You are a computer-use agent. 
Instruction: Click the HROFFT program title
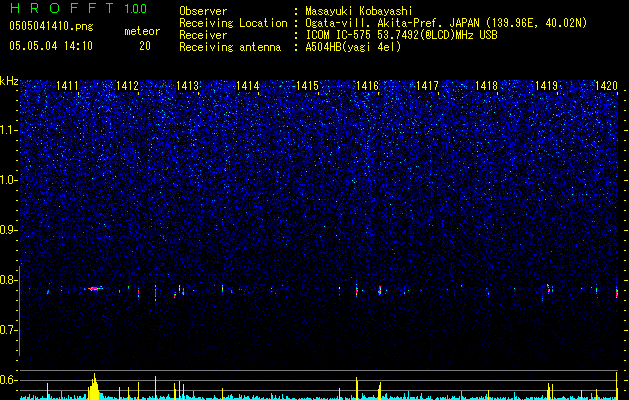point(62,8)
